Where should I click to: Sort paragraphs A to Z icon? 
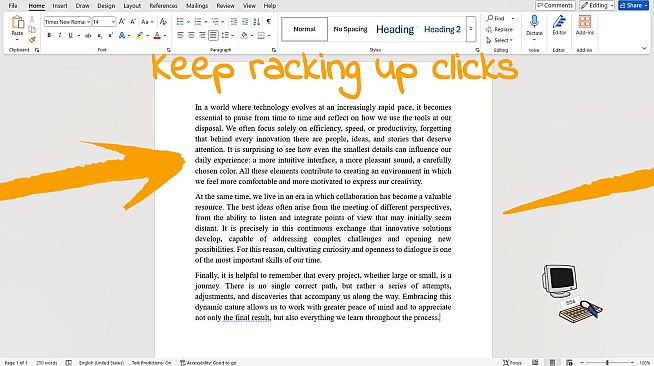point(257,22)
